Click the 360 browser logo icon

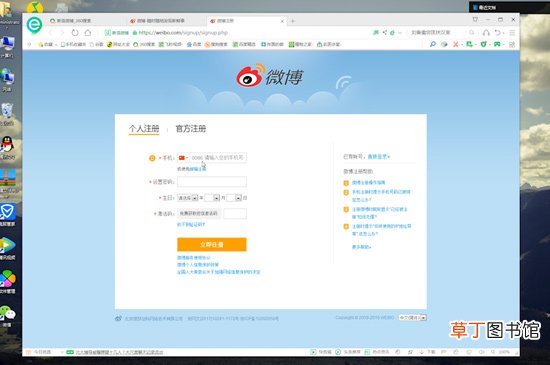tap(34, 25)
